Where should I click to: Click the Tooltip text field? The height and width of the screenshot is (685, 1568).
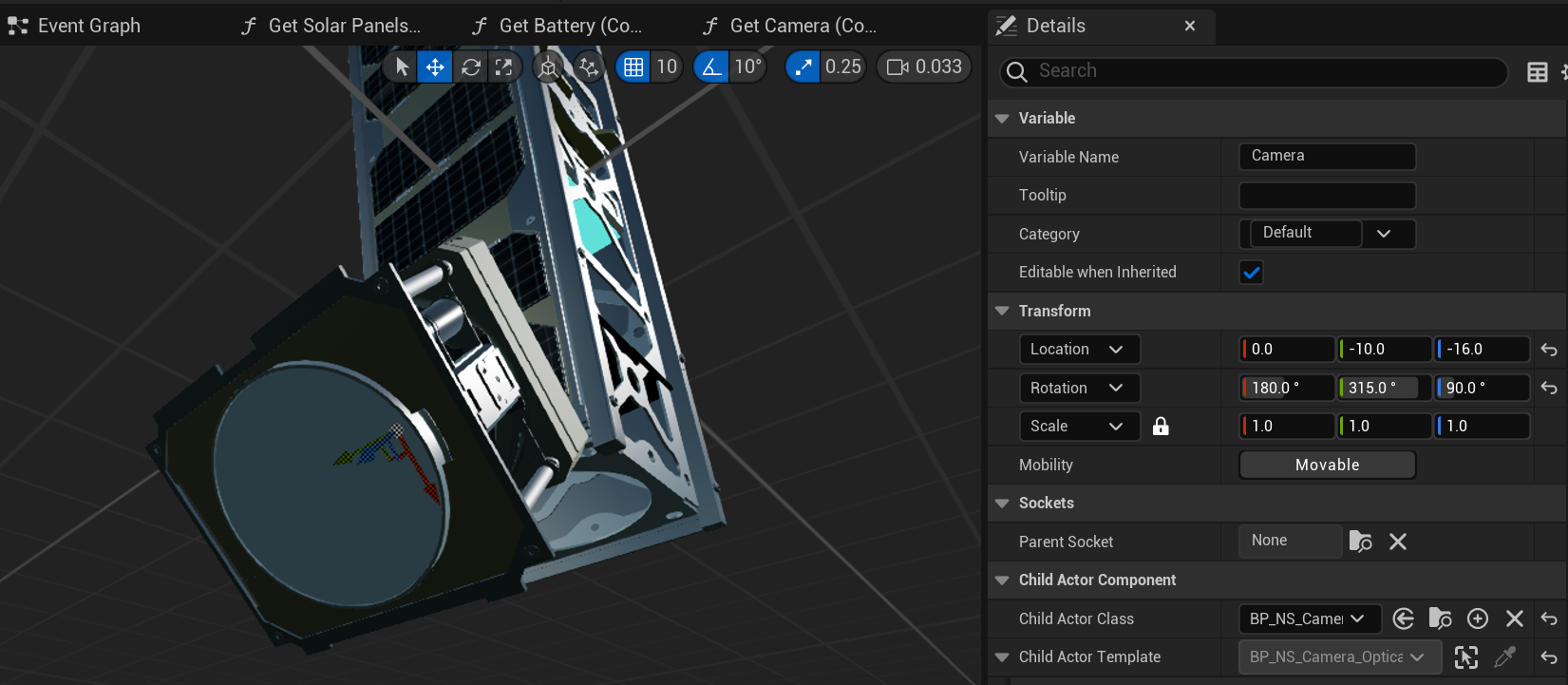pos(1327,196)
